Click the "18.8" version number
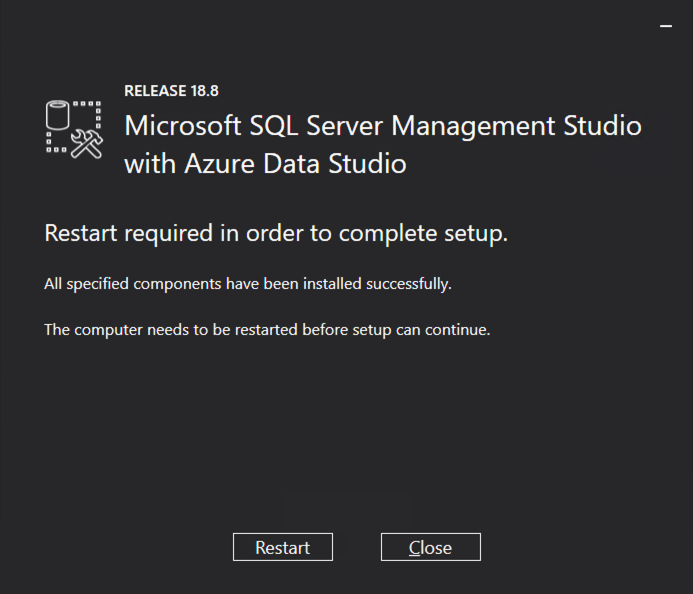The height and width of the screenshot is (594, 693). point(203,91)
